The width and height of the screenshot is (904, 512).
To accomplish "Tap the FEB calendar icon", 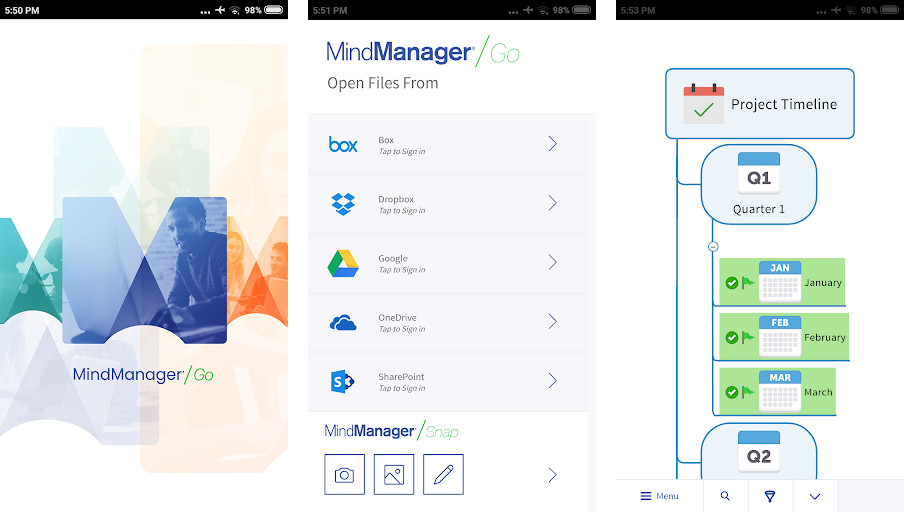I will 780,336.
